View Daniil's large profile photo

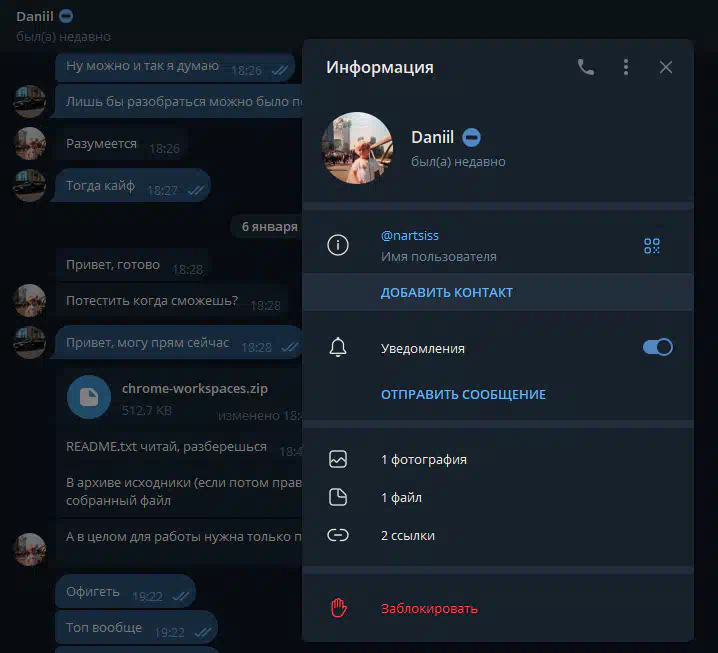(x=357, y=148)
